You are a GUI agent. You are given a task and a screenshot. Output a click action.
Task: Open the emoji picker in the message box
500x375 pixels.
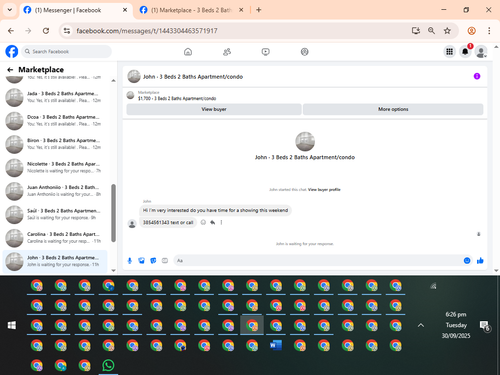(x=467, y=261)
